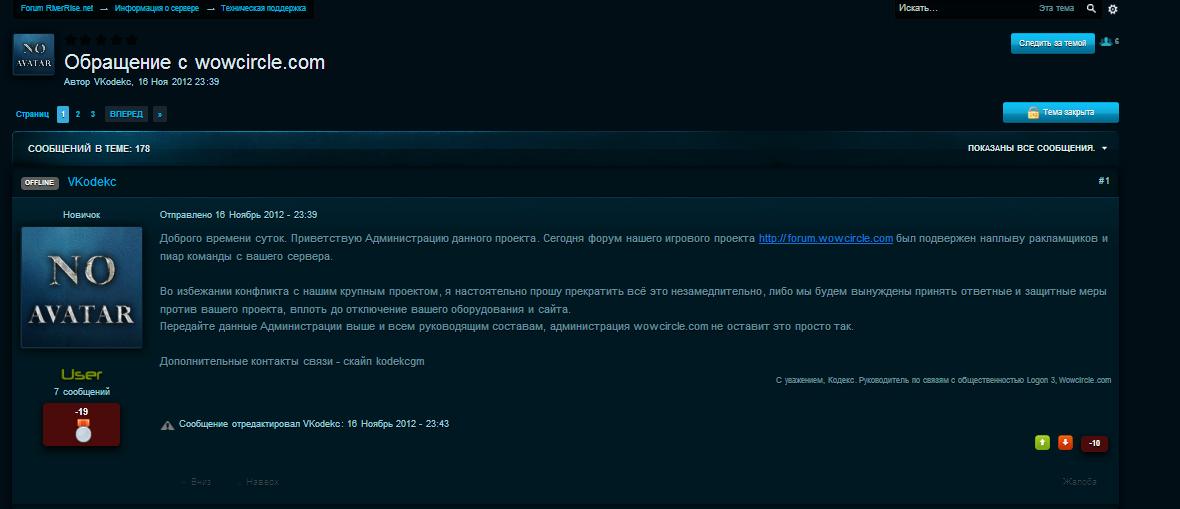Click the magnifier search icon
1180x509 pixels.
pos(1091,9)
